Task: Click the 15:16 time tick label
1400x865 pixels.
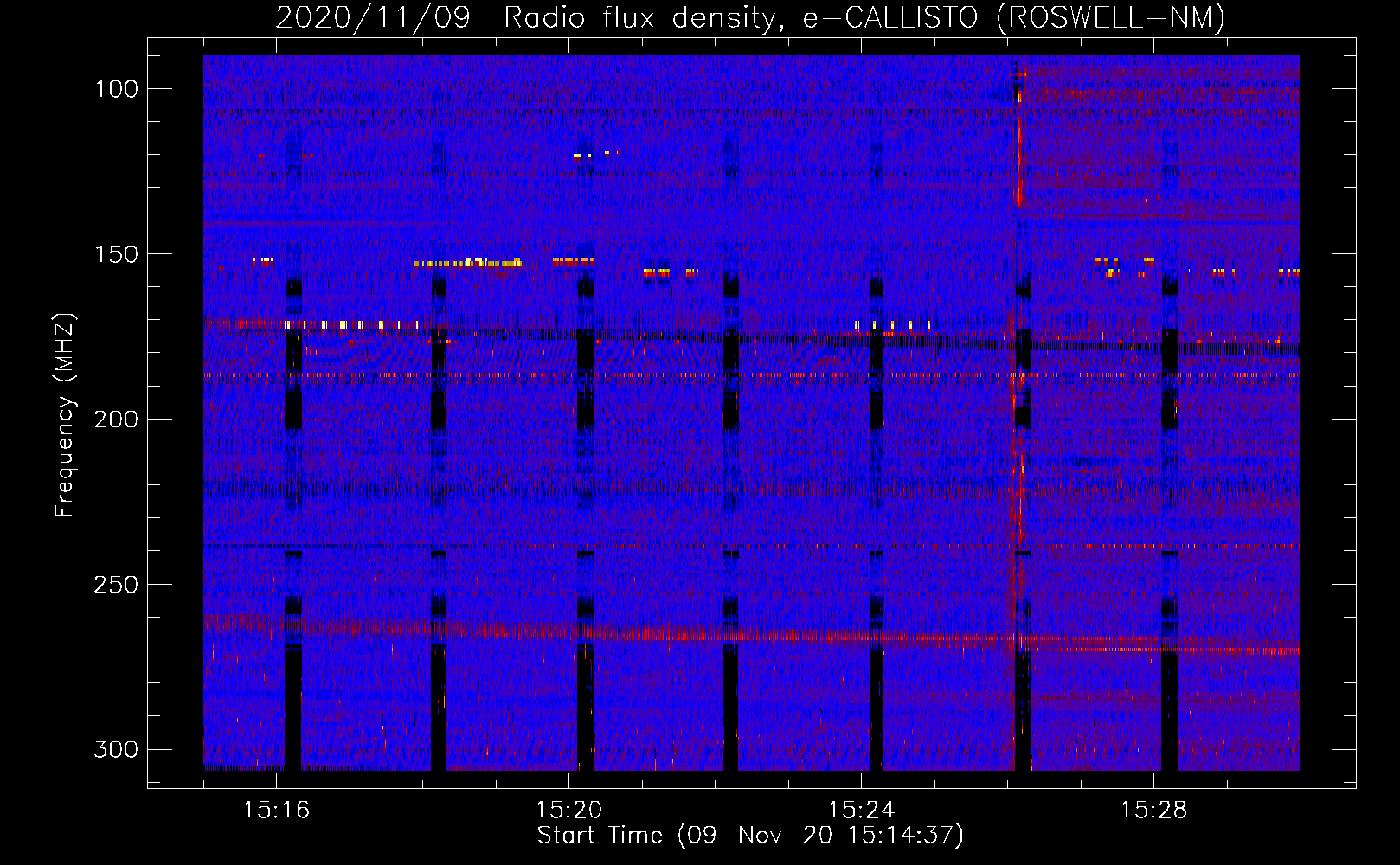Action: 276,811
